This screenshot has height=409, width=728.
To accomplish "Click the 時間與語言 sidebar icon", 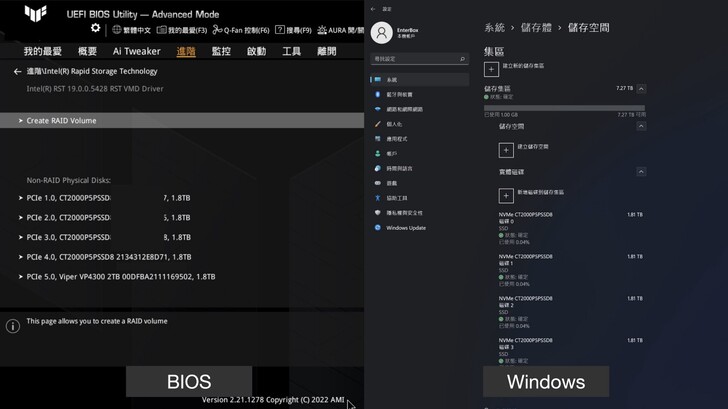I will 377,169.
